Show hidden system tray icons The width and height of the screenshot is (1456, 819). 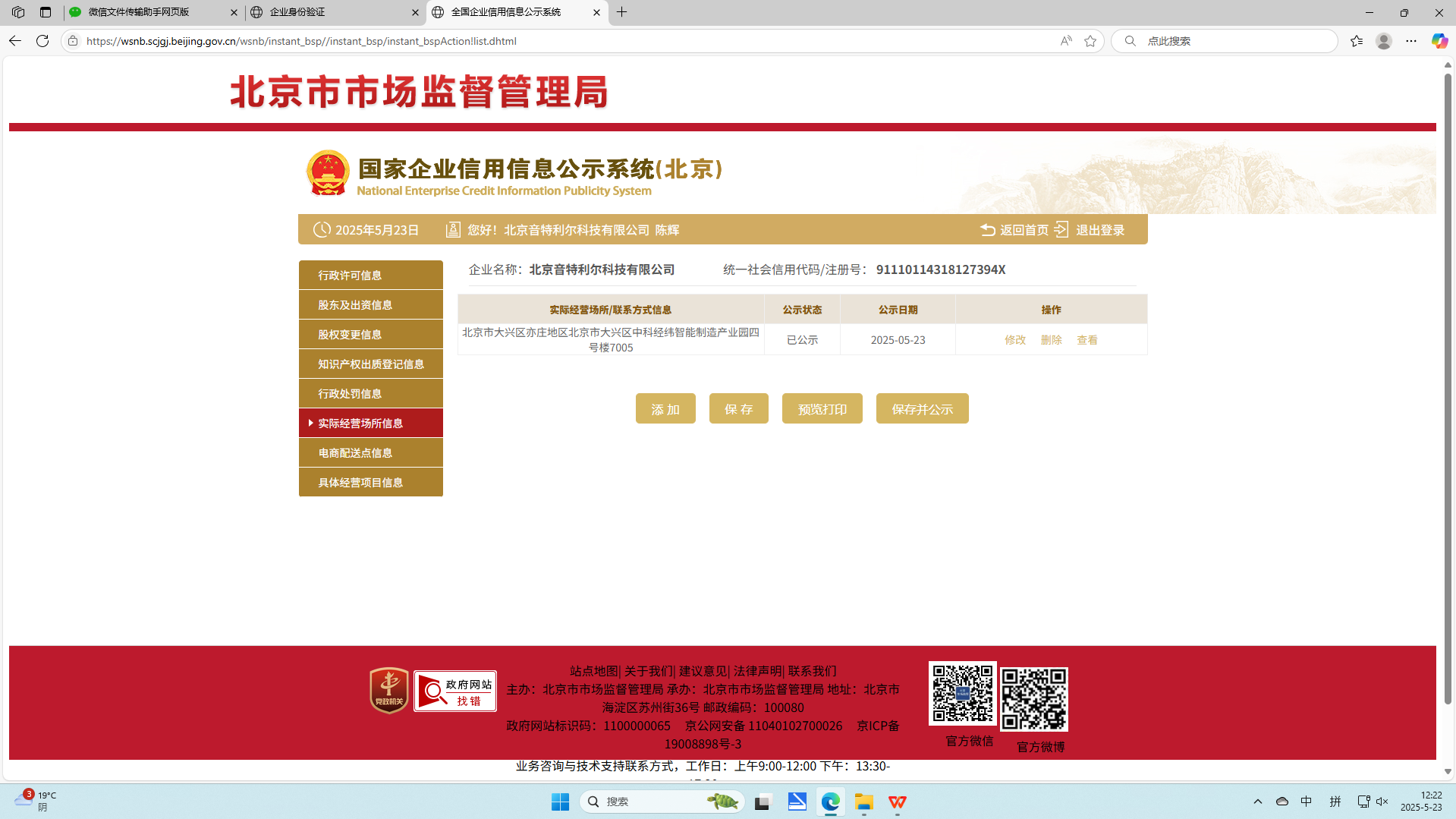coord(1258,802)
